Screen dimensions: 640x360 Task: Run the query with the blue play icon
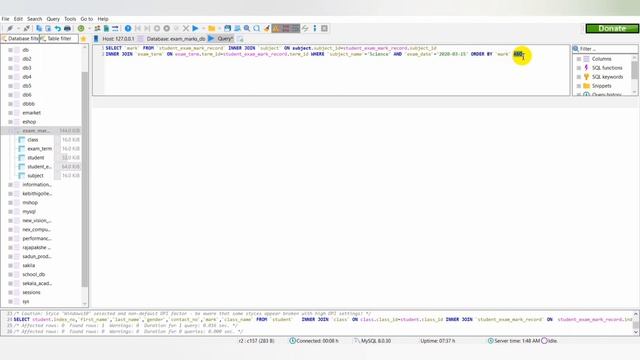(195, 29)
